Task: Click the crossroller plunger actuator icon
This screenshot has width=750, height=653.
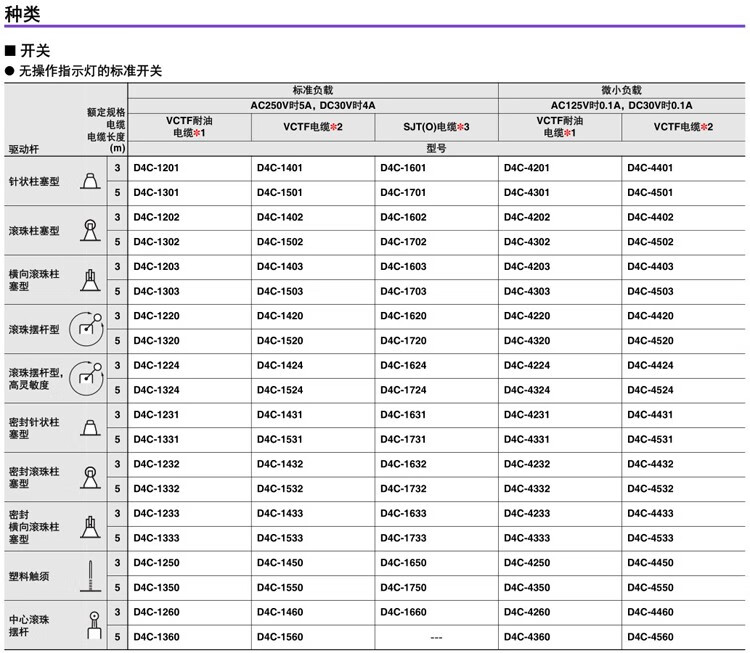Action: click(90, 280)
